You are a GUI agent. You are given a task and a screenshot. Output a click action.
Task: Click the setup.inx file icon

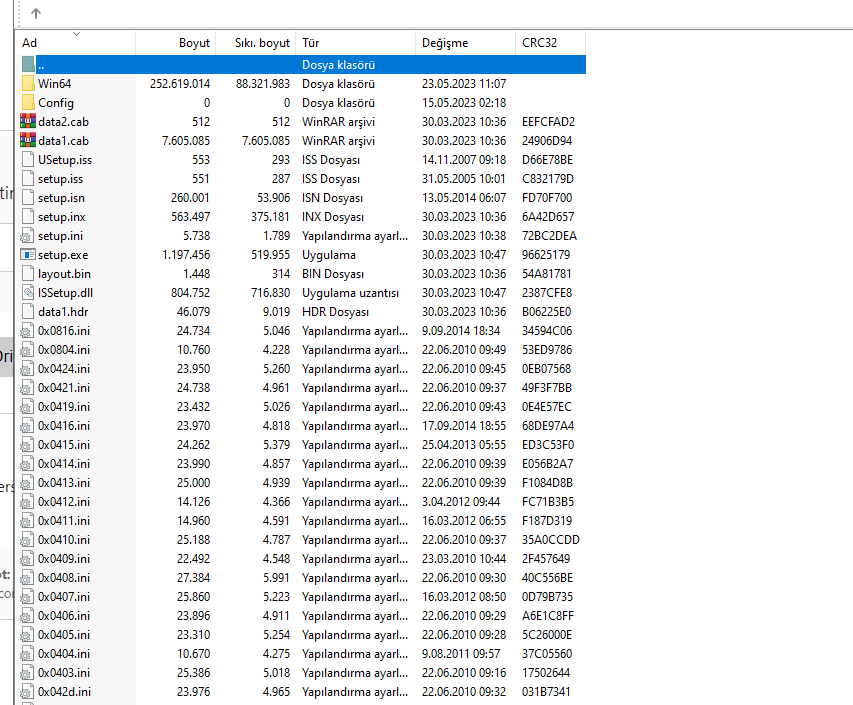click(28, 217)
